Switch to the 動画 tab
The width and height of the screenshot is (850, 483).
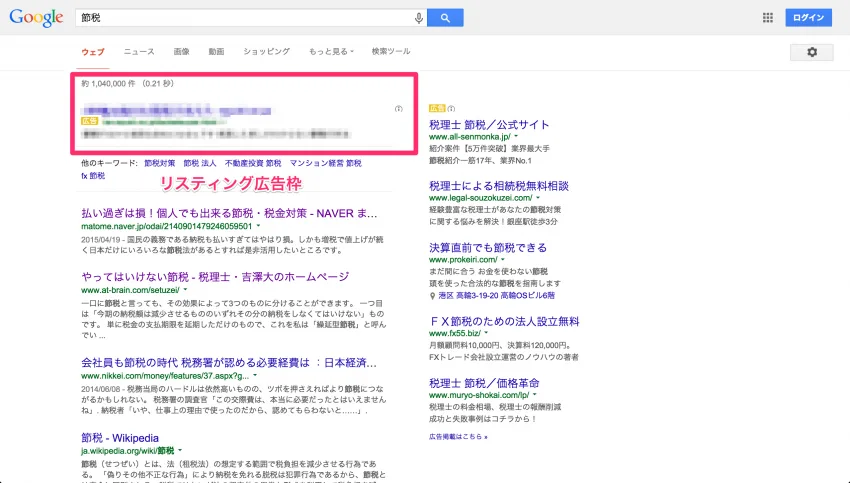216,51
